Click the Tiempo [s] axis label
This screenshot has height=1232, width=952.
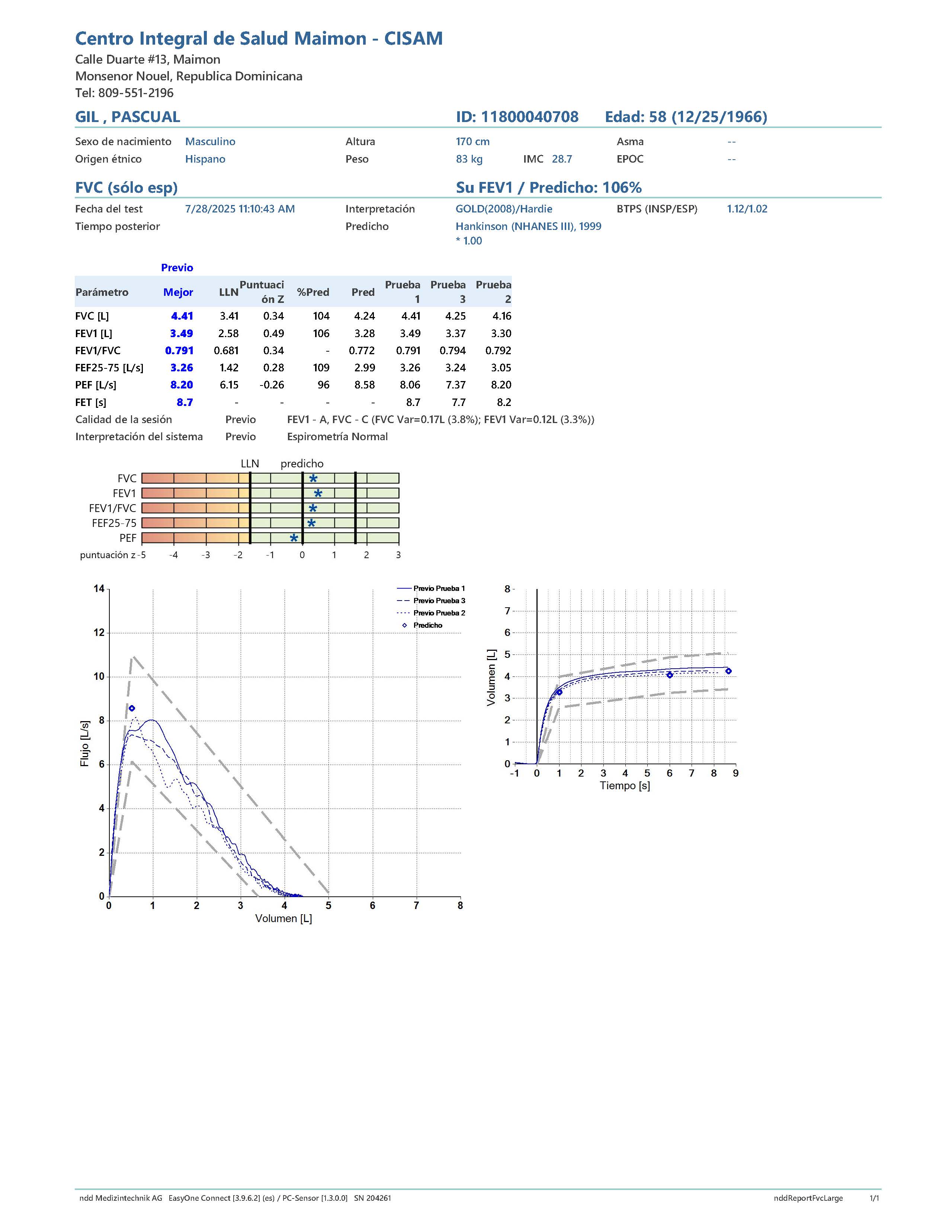point(625,785)
